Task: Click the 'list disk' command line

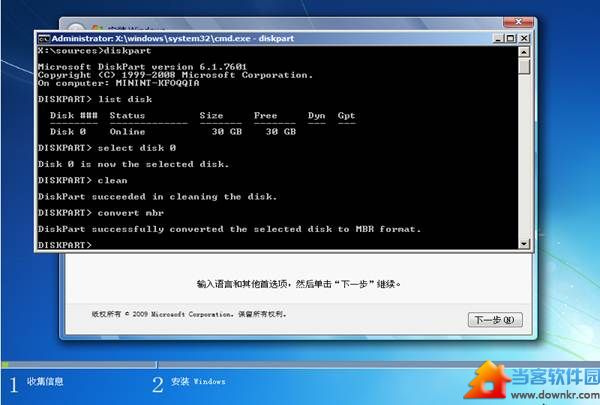Action: pos(95,99)
